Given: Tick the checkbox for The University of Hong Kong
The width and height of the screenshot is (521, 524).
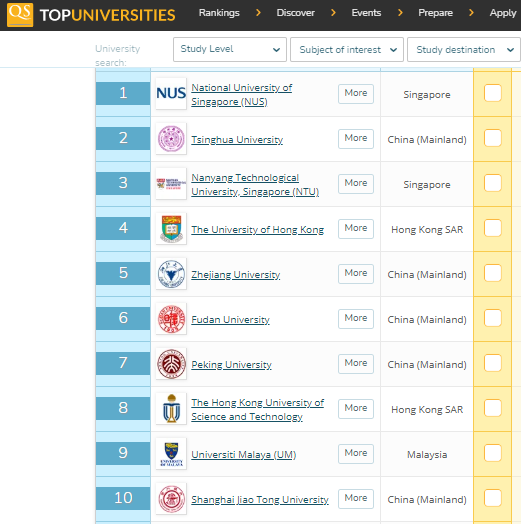Looking at the screenshot, I should coord(493,228).
